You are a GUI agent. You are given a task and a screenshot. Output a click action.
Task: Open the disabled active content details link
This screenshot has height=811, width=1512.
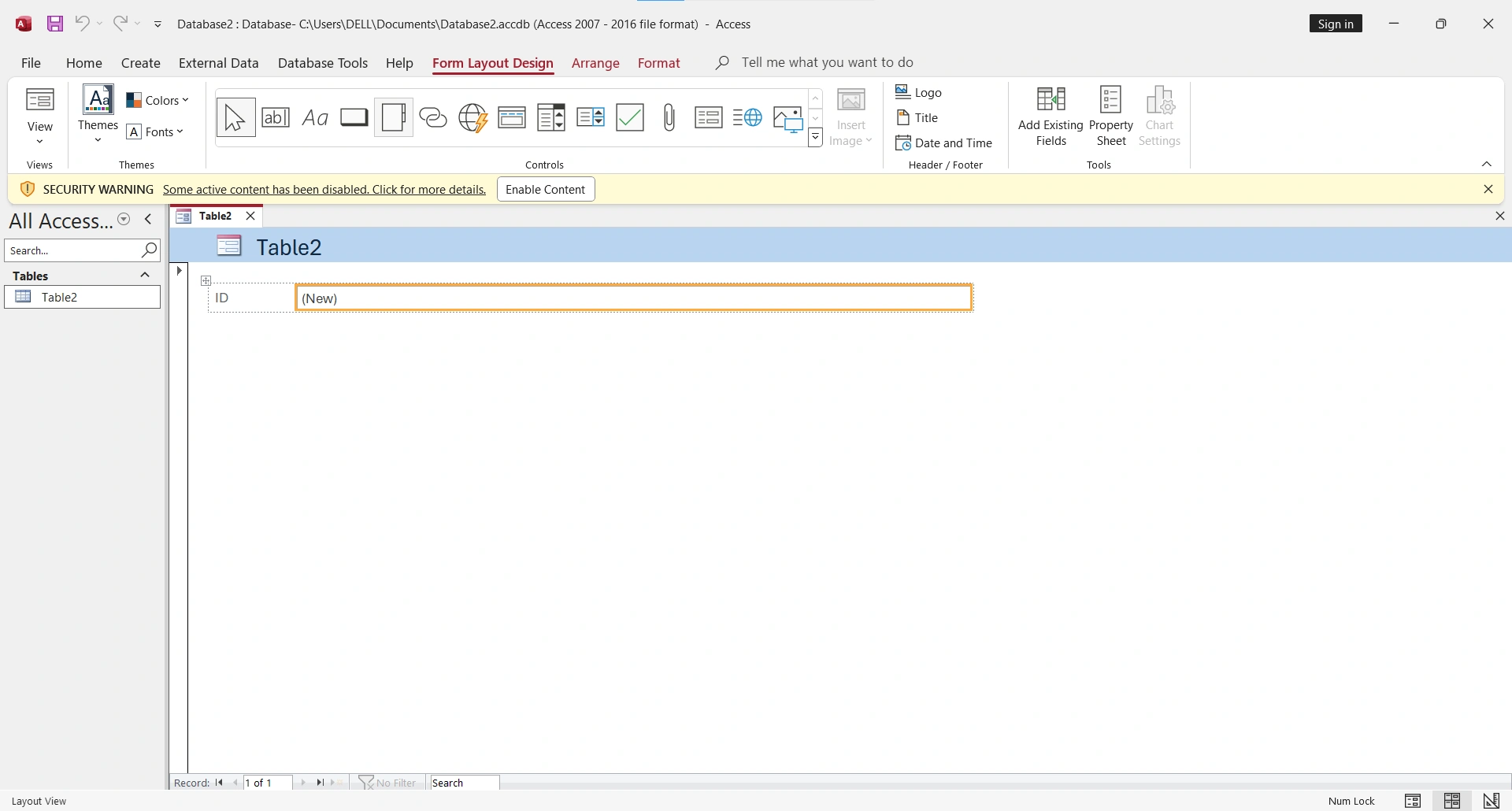[x=324, y=190]
